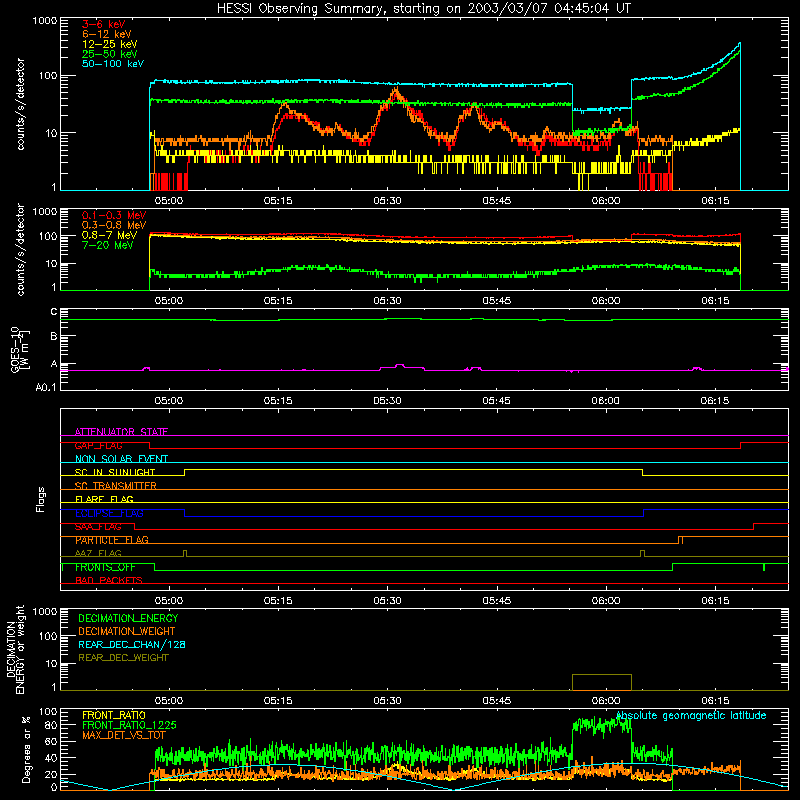Select the SC_TRANSMITTER flag label
Viewport: 800px width, 800px height.
tap(115, 486)
